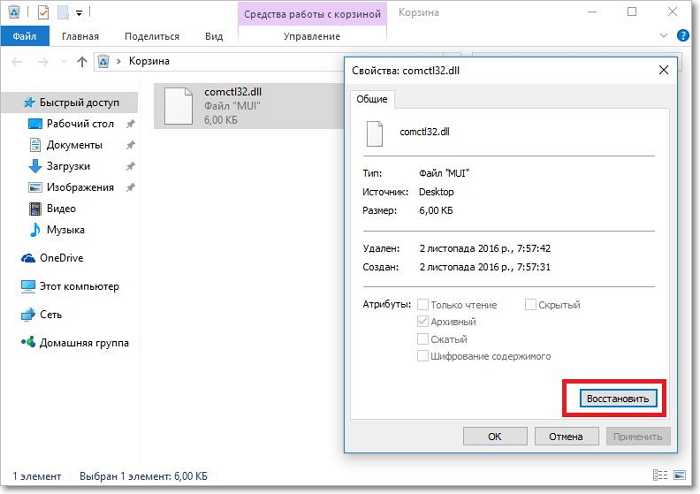Viewport: 700px width, 494px height.
Task: Click the Применить button
Action: tap(638, 436)
